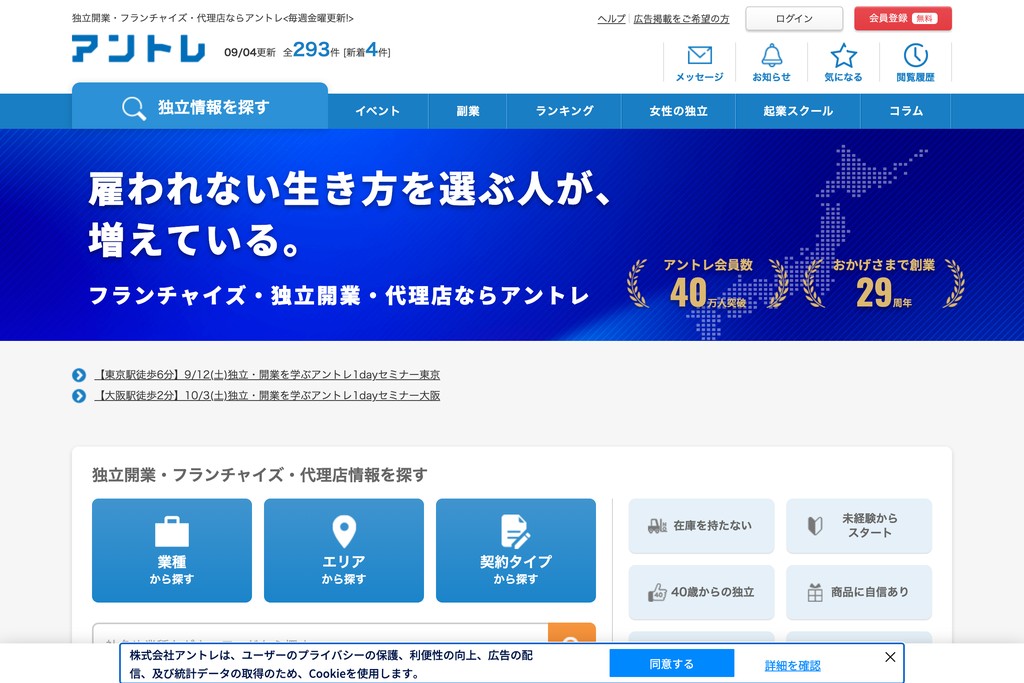Viewport: 1024px width, 683px height.
Task: Click 同意する on cookie banner
Action: (x=671, y=663)
